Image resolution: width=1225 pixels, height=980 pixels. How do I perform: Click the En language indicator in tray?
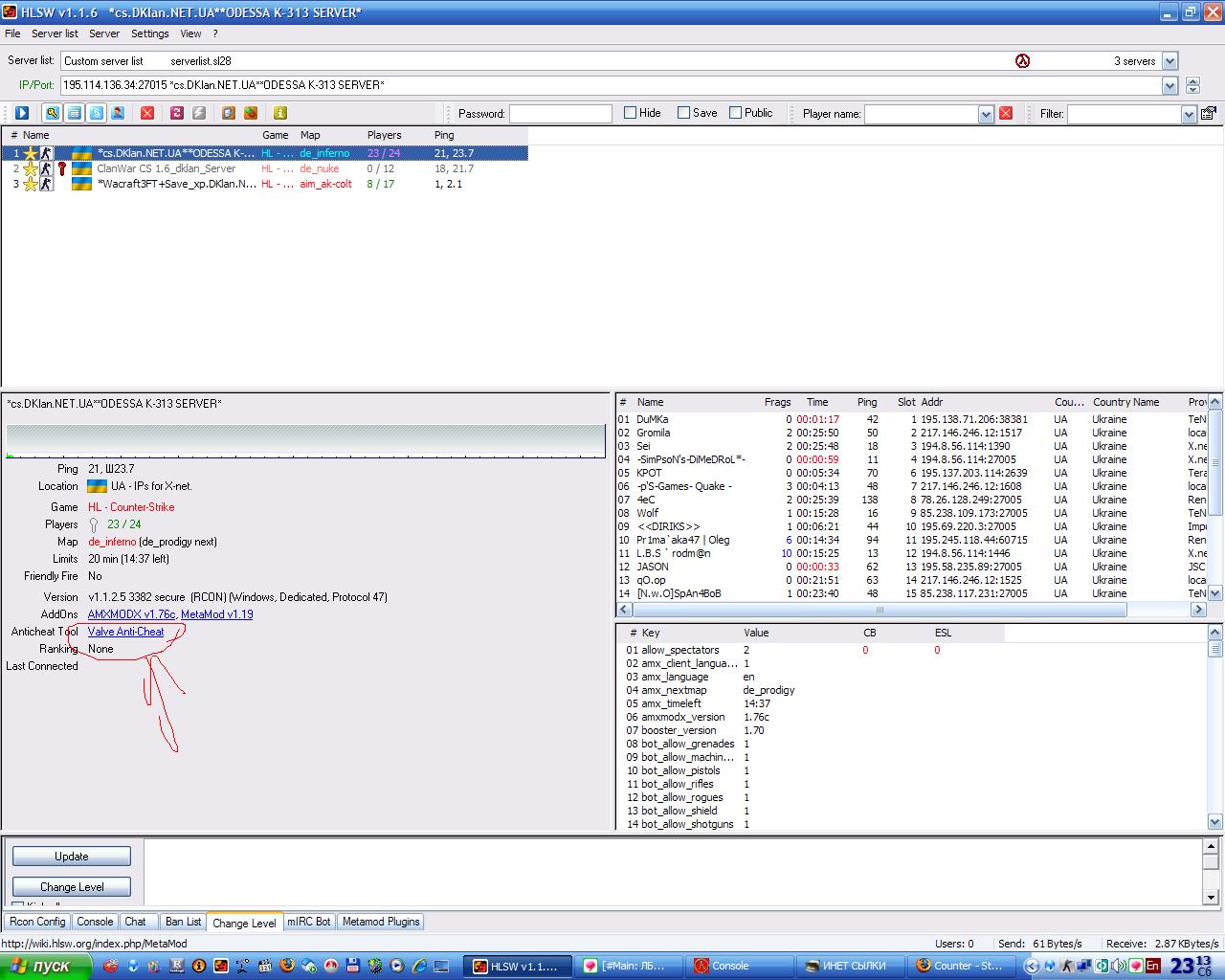click(1152, 966)
